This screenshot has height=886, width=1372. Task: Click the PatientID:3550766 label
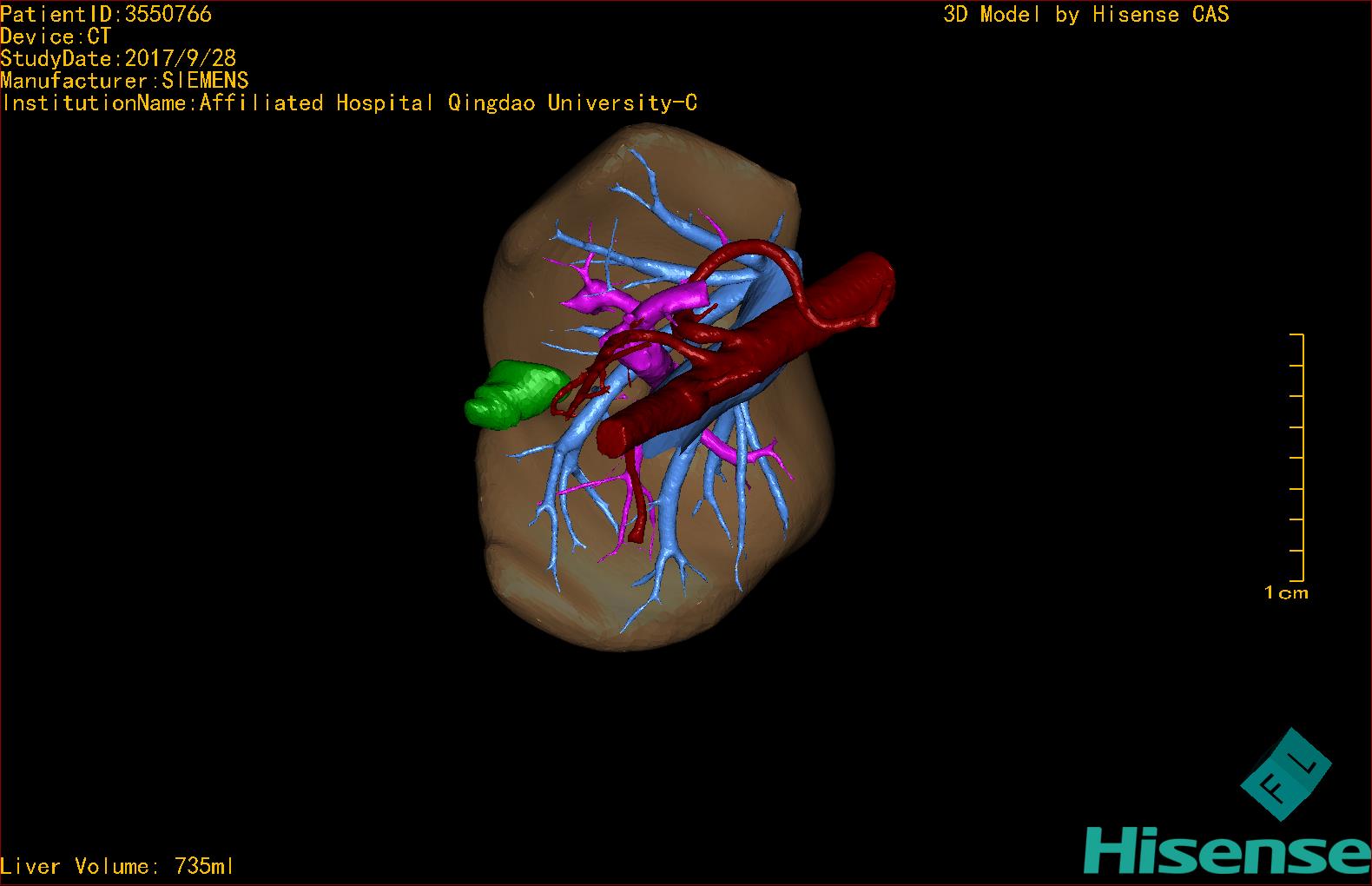point(106,14)
